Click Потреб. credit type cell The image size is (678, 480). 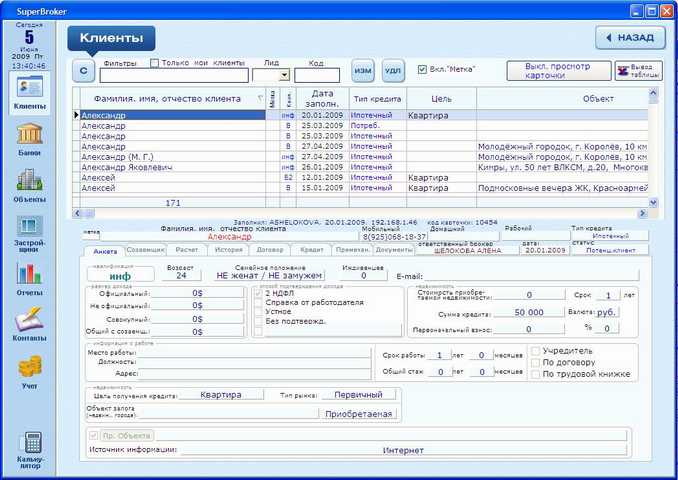tap(377, 126)
